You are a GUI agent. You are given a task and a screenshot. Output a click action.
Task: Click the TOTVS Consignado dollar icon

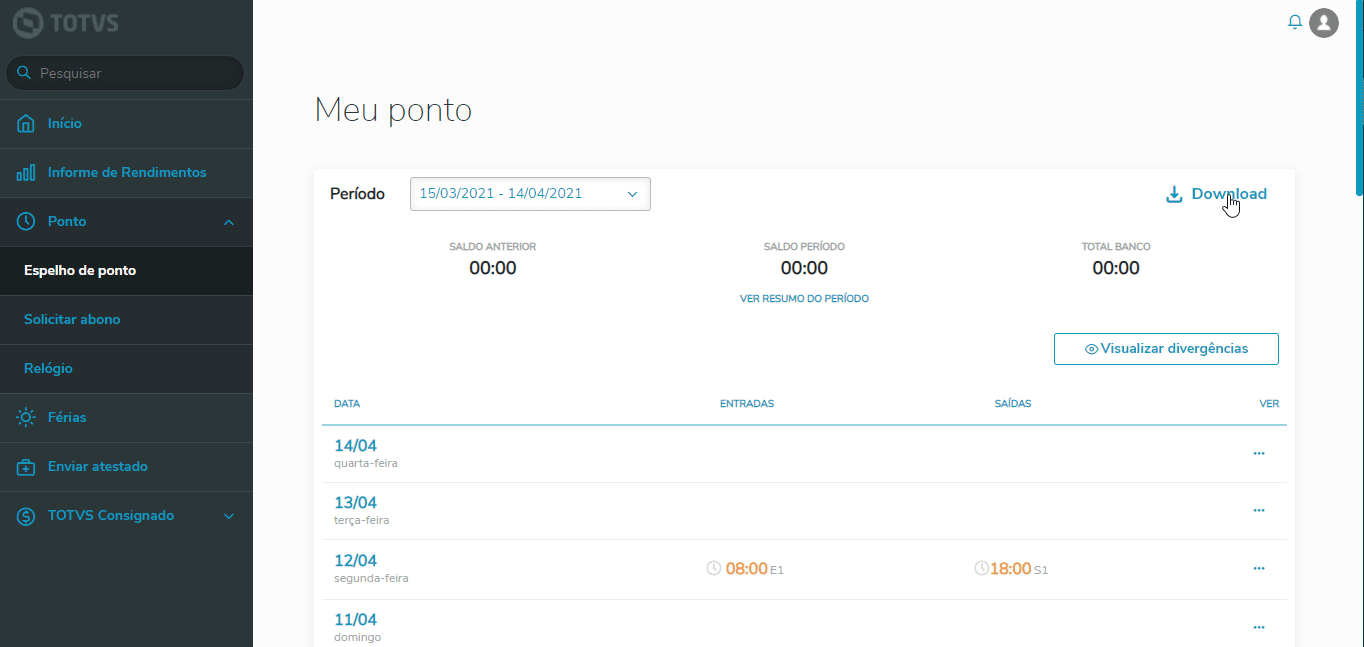26,516
